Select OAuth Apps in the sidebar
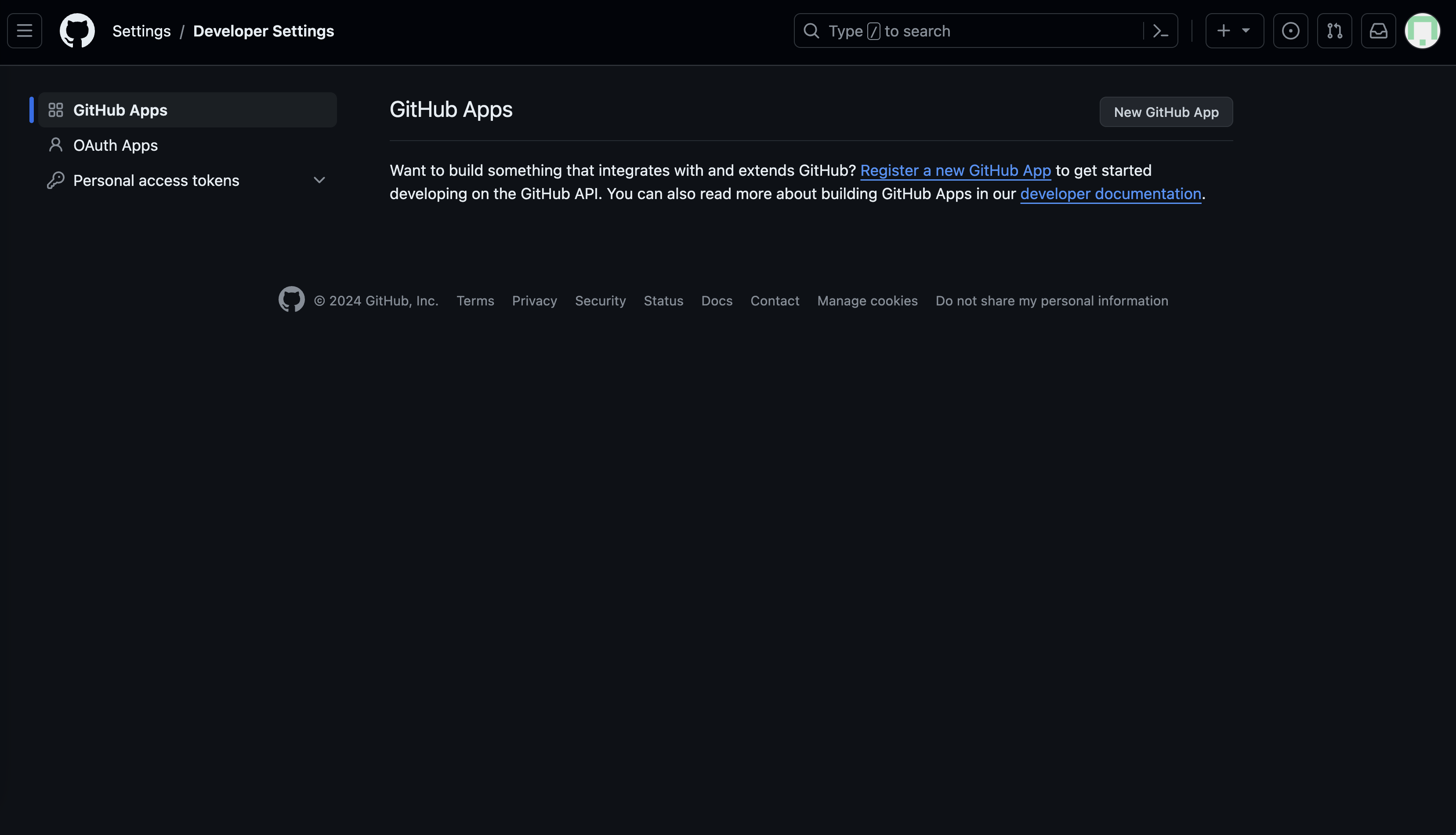Image resolution: width=1456 pixels, height=835 pixels. (x=115, y=145)
